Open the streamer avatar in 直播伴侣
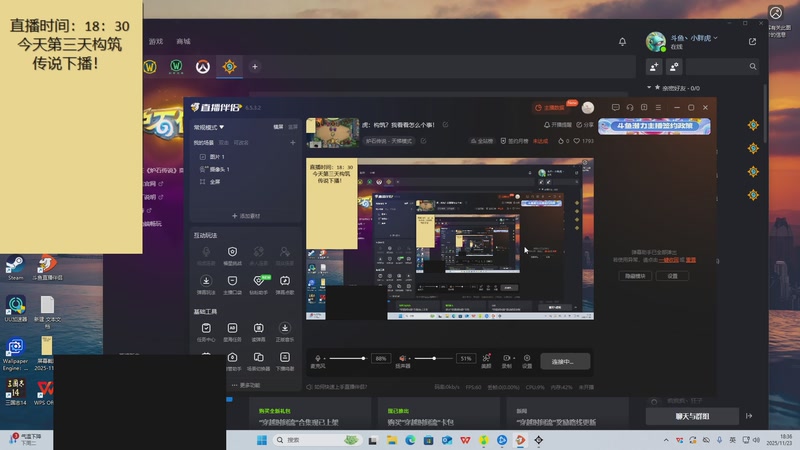Screen dimensions: 800x450 [x=588, y=108]
